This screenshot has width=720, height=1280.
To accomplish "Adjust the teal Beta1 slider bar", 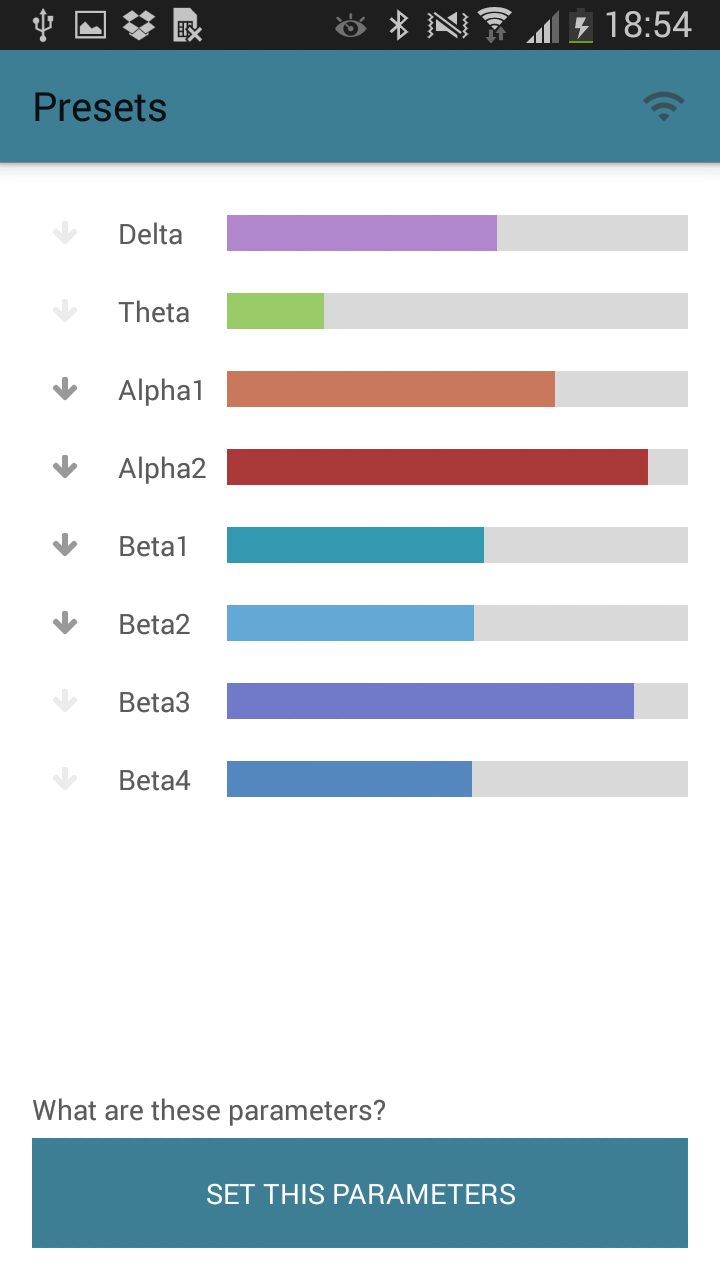I will [457, 545].
